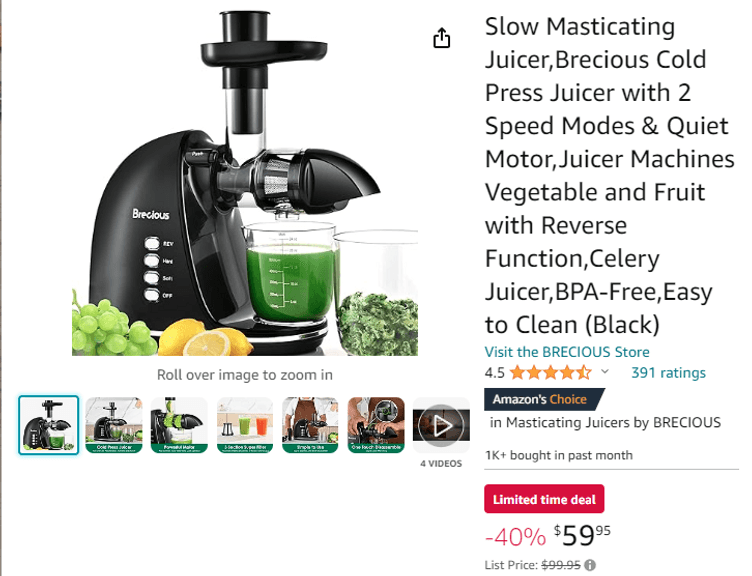This screenshot has width=752, height=576.
Task: Play the product videos thumbnail
Action: [441, 425]
